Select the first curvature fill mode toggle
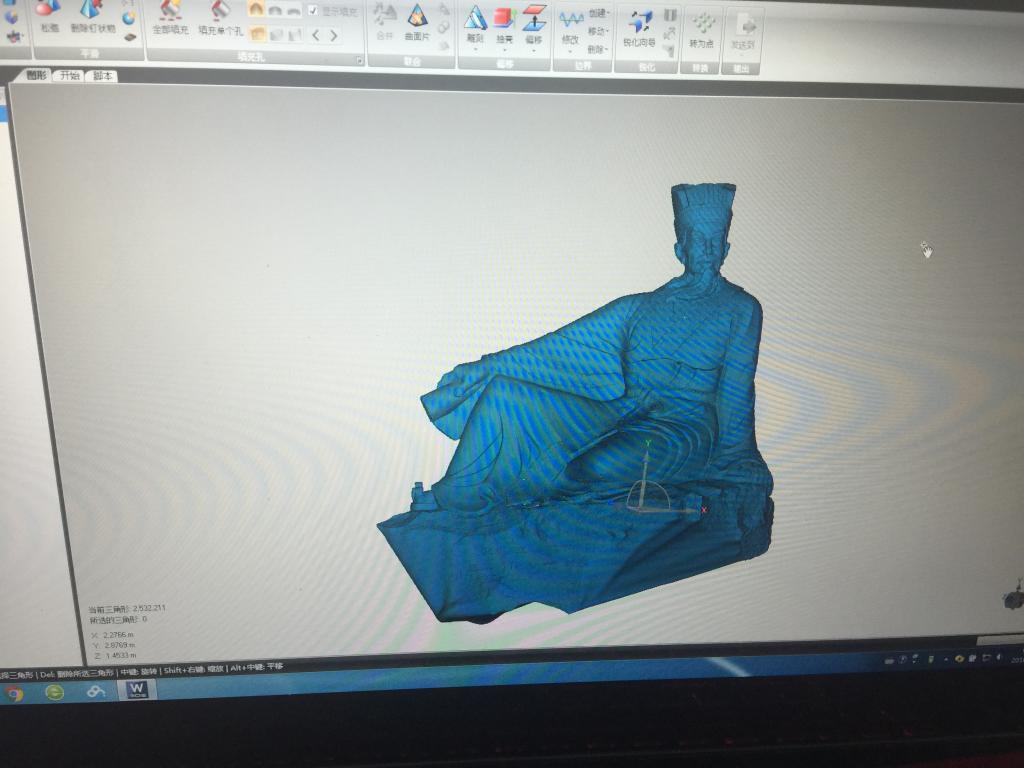 [x=256, y=10]
